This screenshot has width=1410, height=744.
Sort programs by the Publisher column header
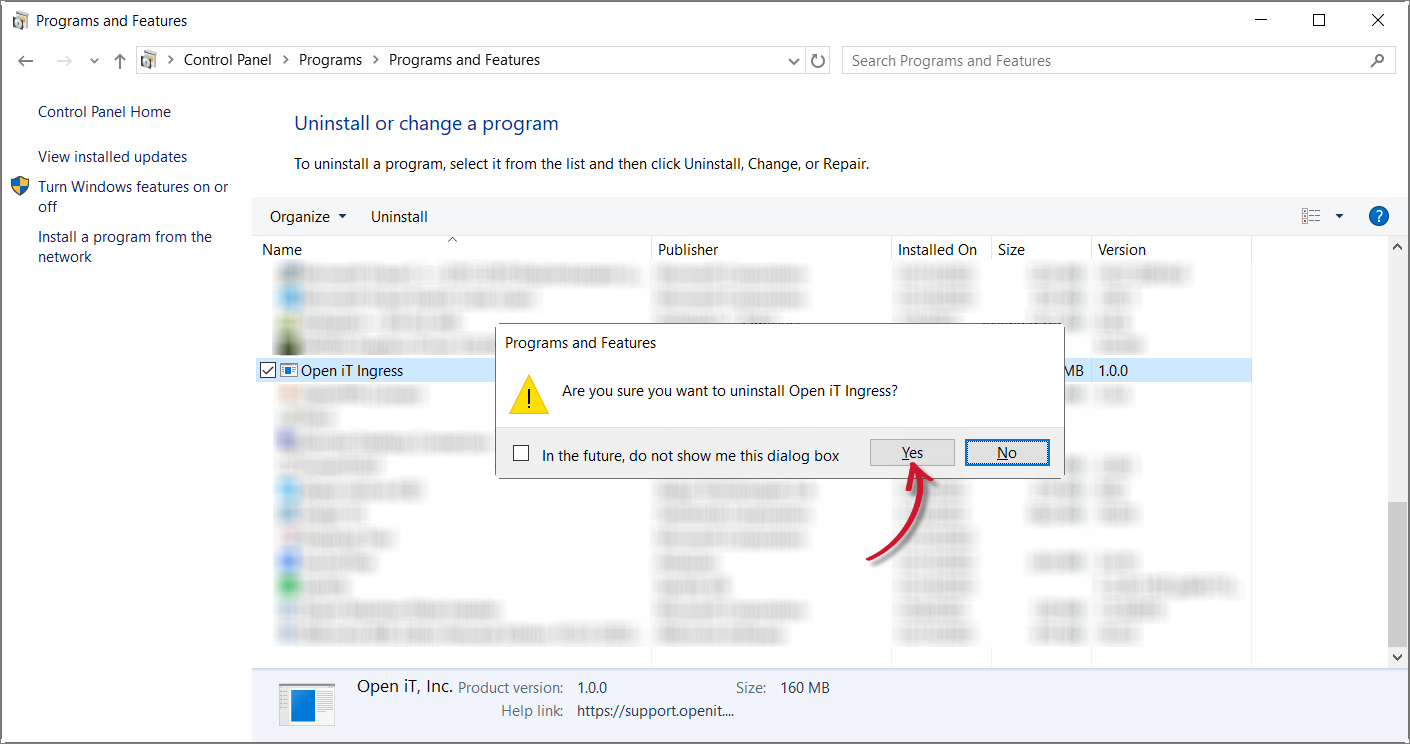tap(688, 248)
